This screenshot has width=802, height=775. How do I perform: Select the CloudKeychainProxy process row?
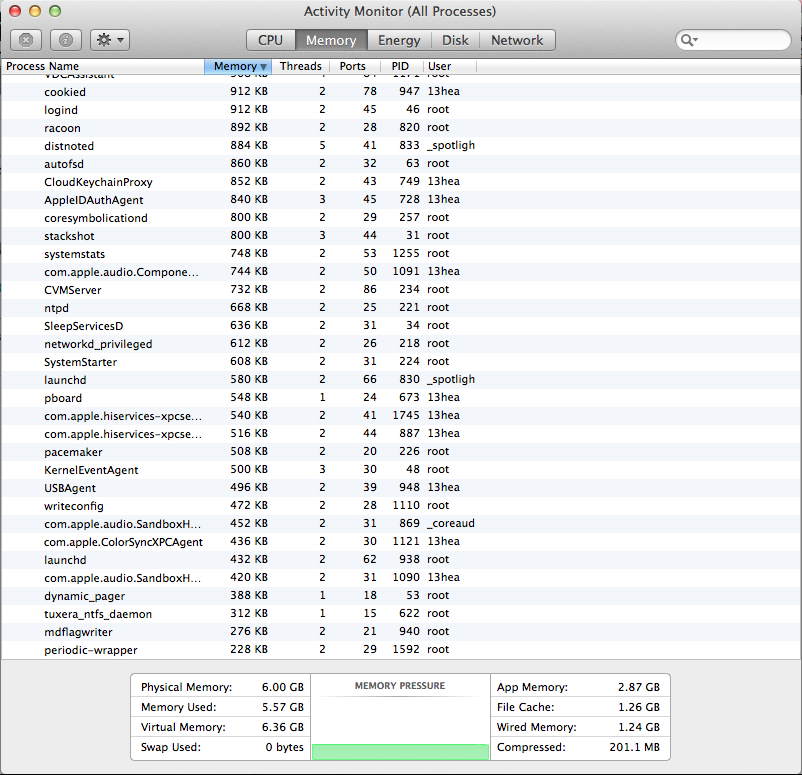[x=401, y=182]
